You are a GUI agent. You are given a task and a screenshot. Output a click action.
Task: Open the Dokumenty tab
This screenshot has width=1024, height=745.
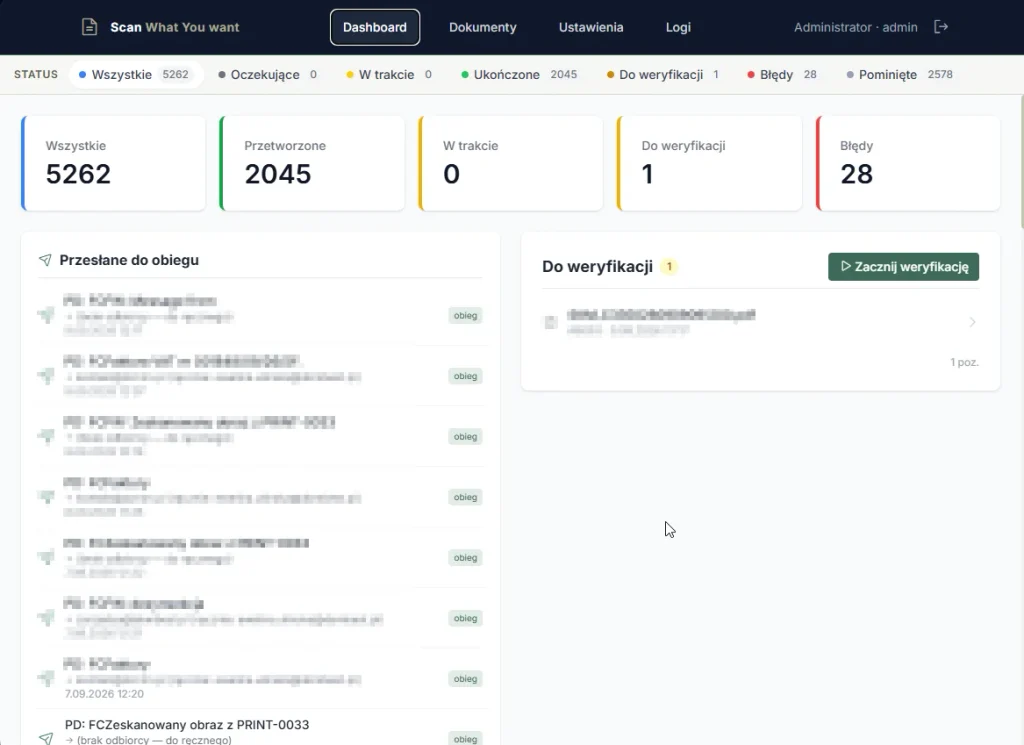(x=483, y=27)
